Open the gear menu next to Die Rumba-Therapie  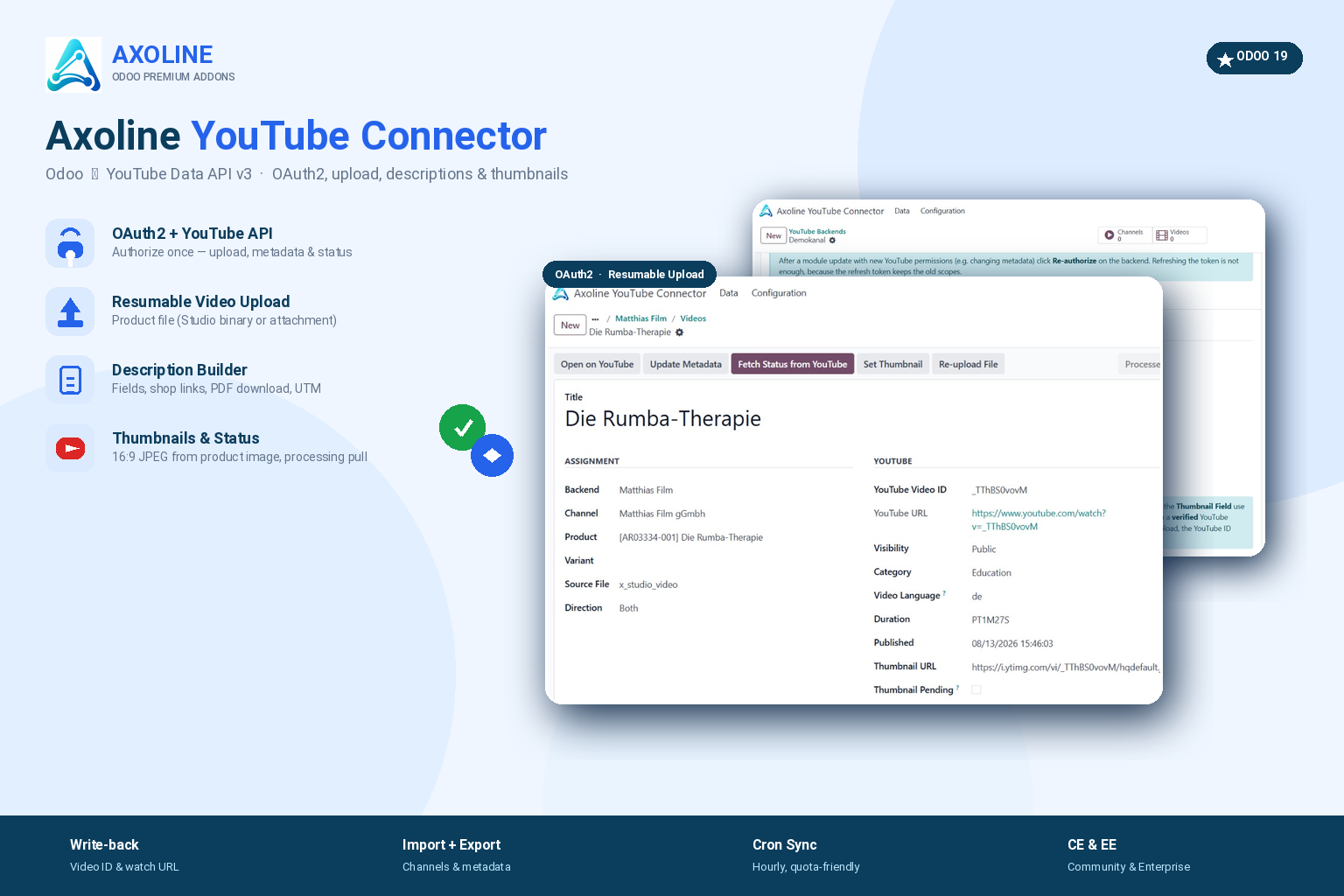pyautogui.click(x=679, y=332)
